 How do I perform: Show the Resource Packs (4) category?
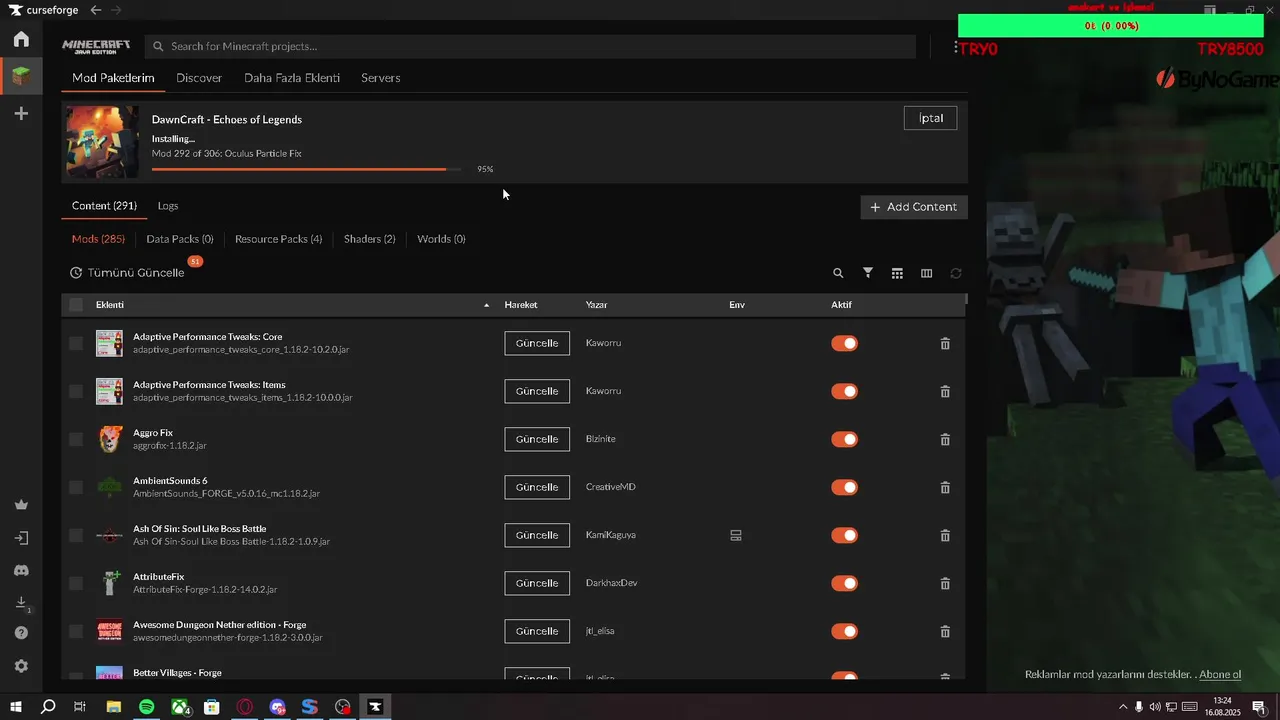pos(278,239)
